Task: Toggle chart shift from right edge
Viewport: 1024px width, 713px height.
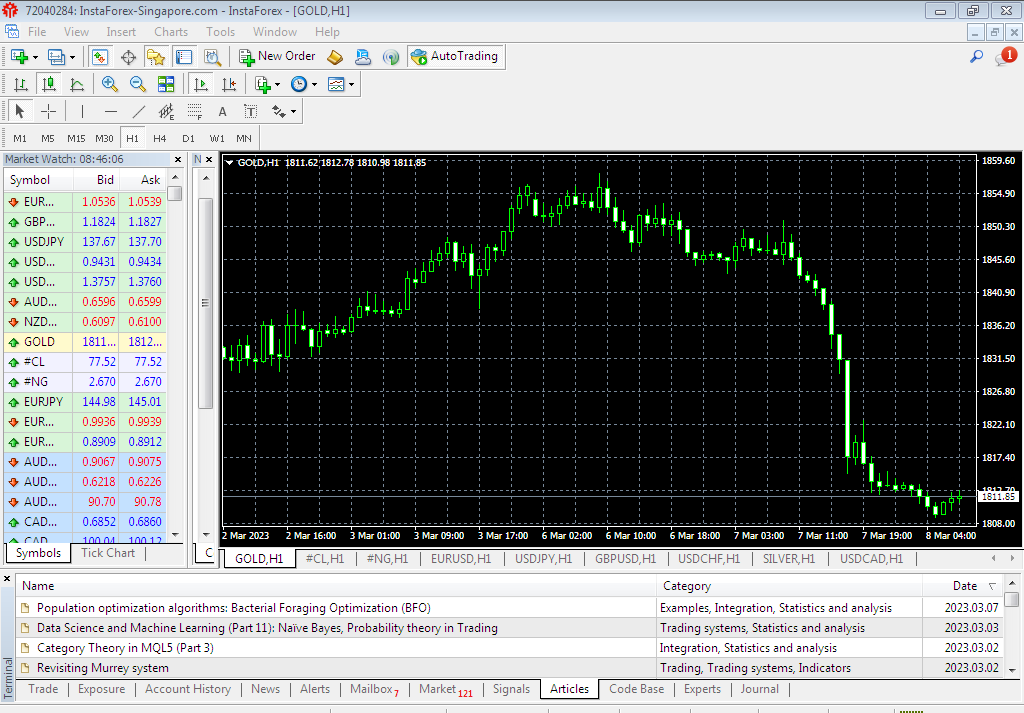Action: click(x=229, y=84)
